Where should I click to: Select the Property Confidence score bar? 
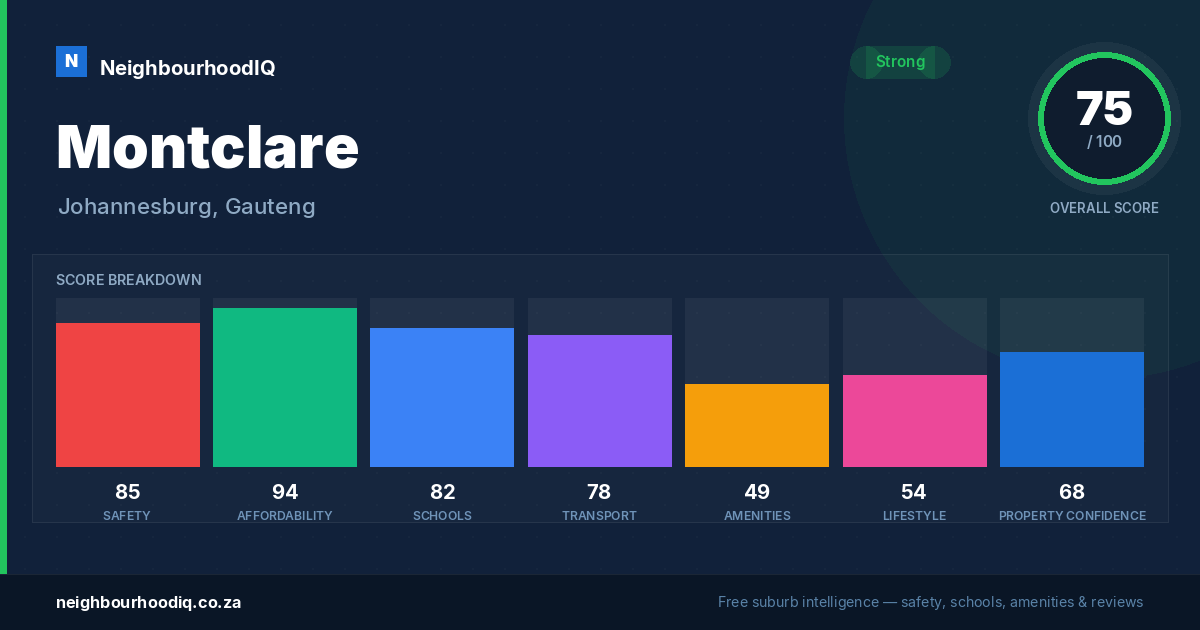click(x=1072, y=409)
